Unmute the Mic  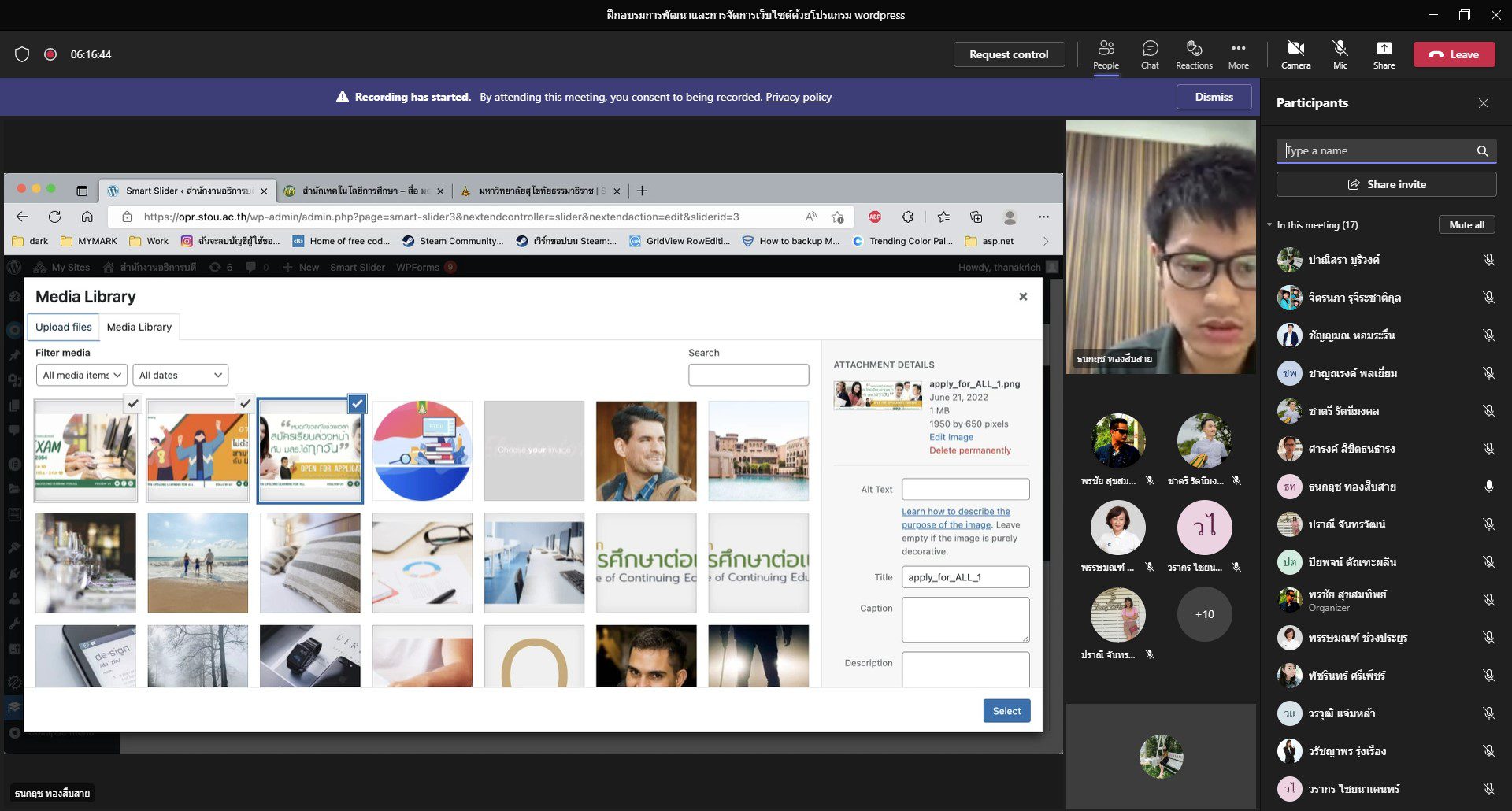click(x=1340, y=54)
